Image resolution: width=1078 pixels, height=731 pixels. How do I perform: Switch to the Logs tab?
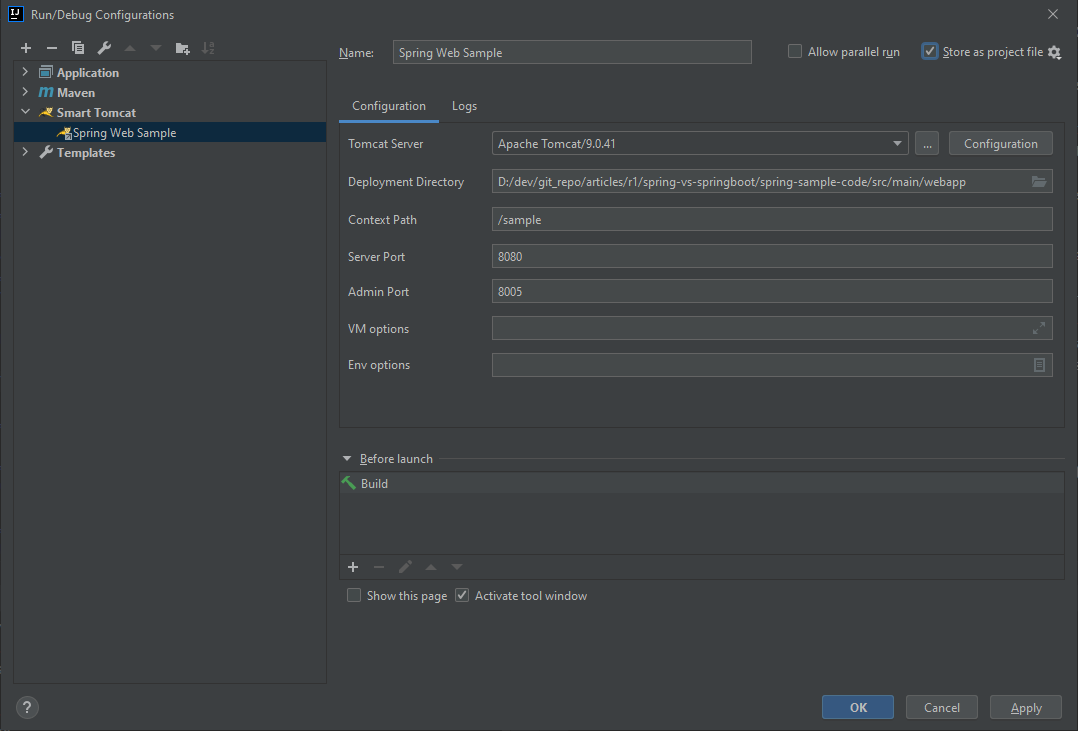point(464,106)
